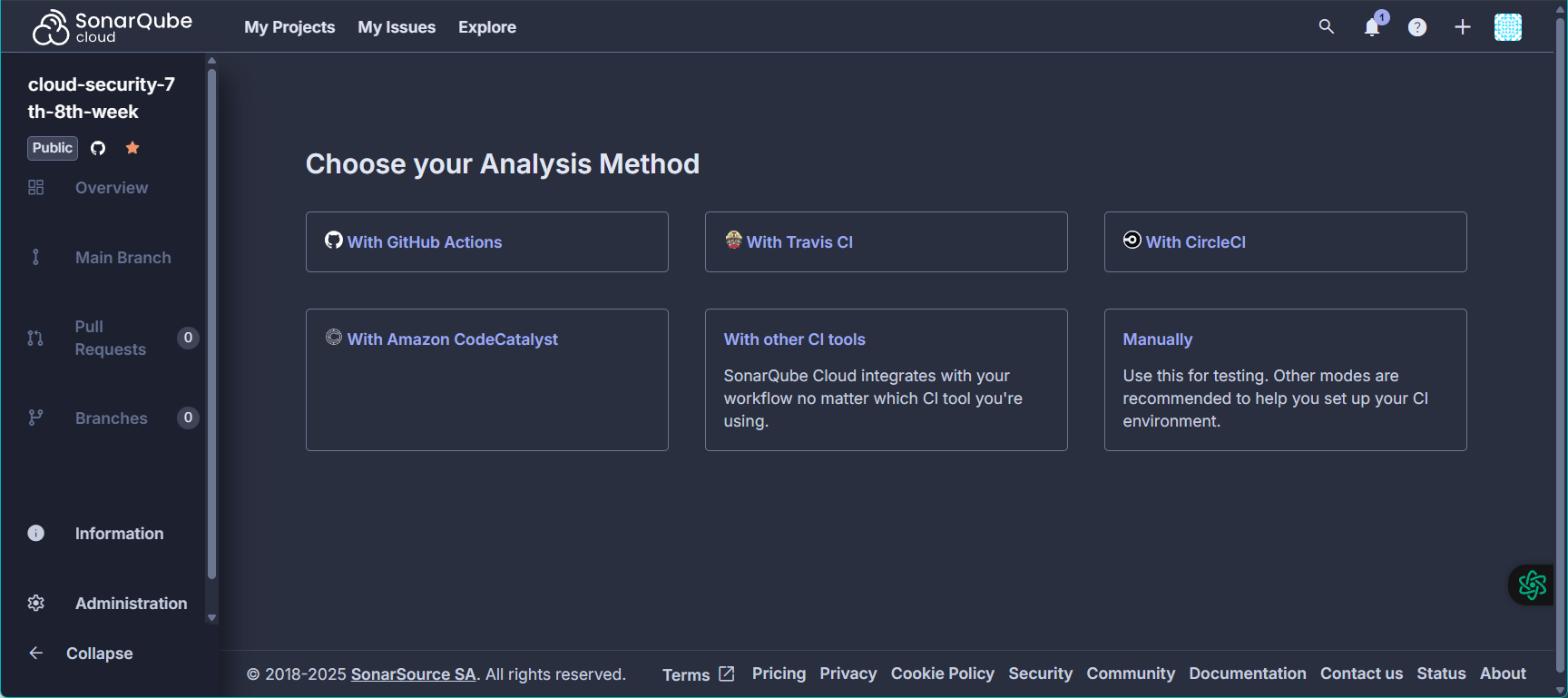Open Documentation footer link
This screenshot has width=1568, height=698.
1248,673
